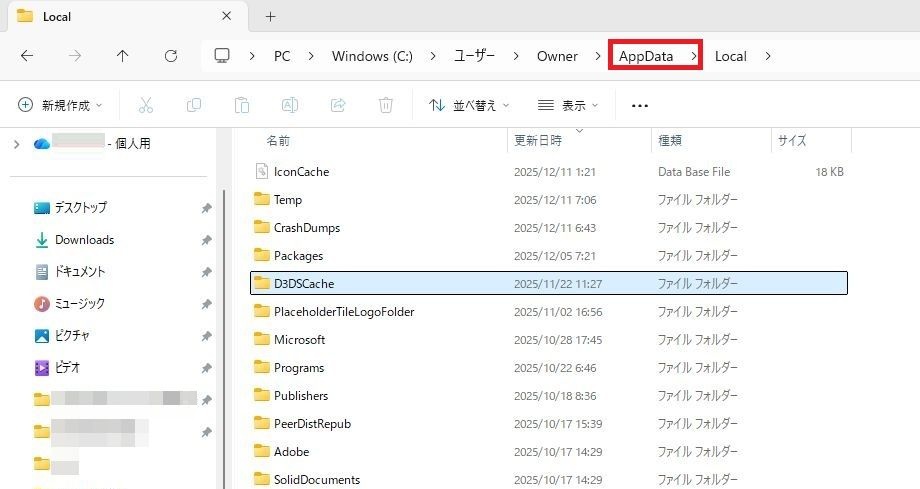Click the Rename icon in toolbar
This screenshot has height=489, width=920.
289,105
